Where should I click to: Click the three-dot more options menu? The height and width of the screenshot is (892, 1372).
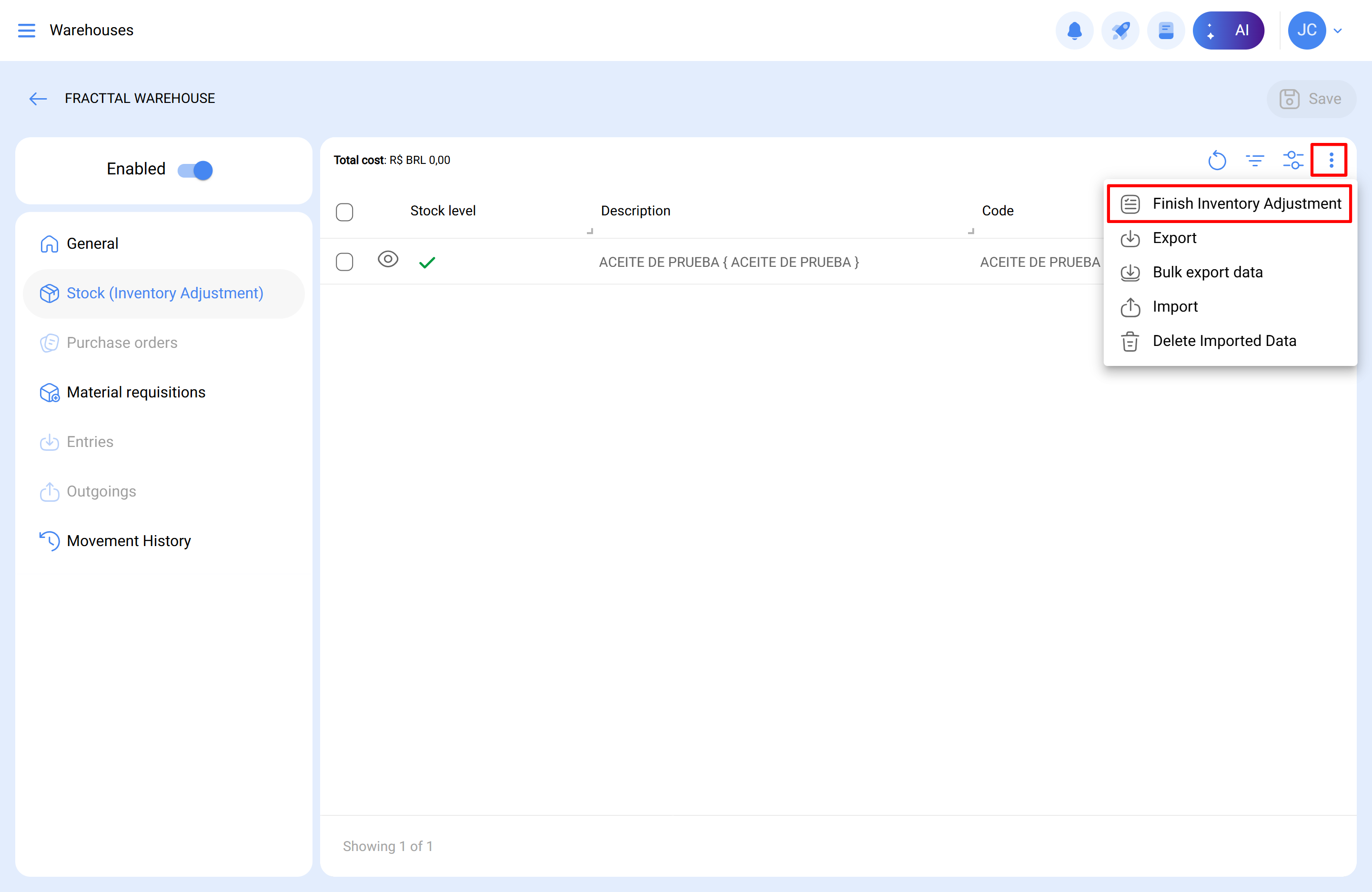coord(1331,160)
